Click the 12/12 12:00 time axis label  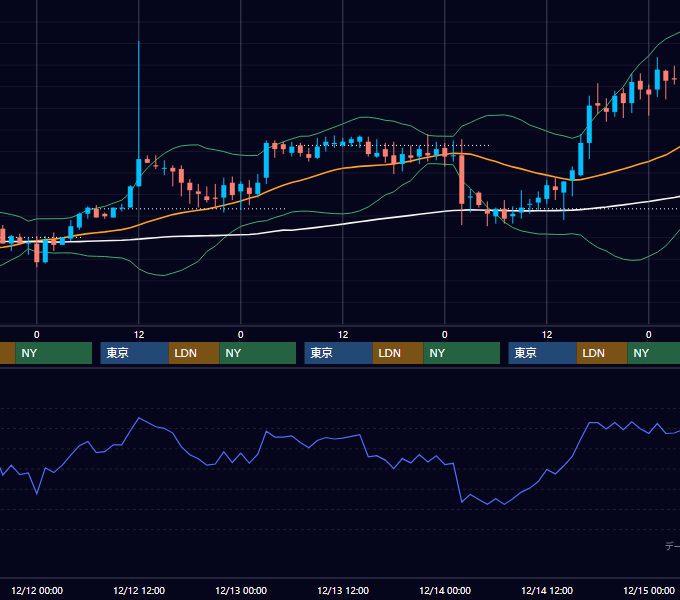tap(139, 590)
